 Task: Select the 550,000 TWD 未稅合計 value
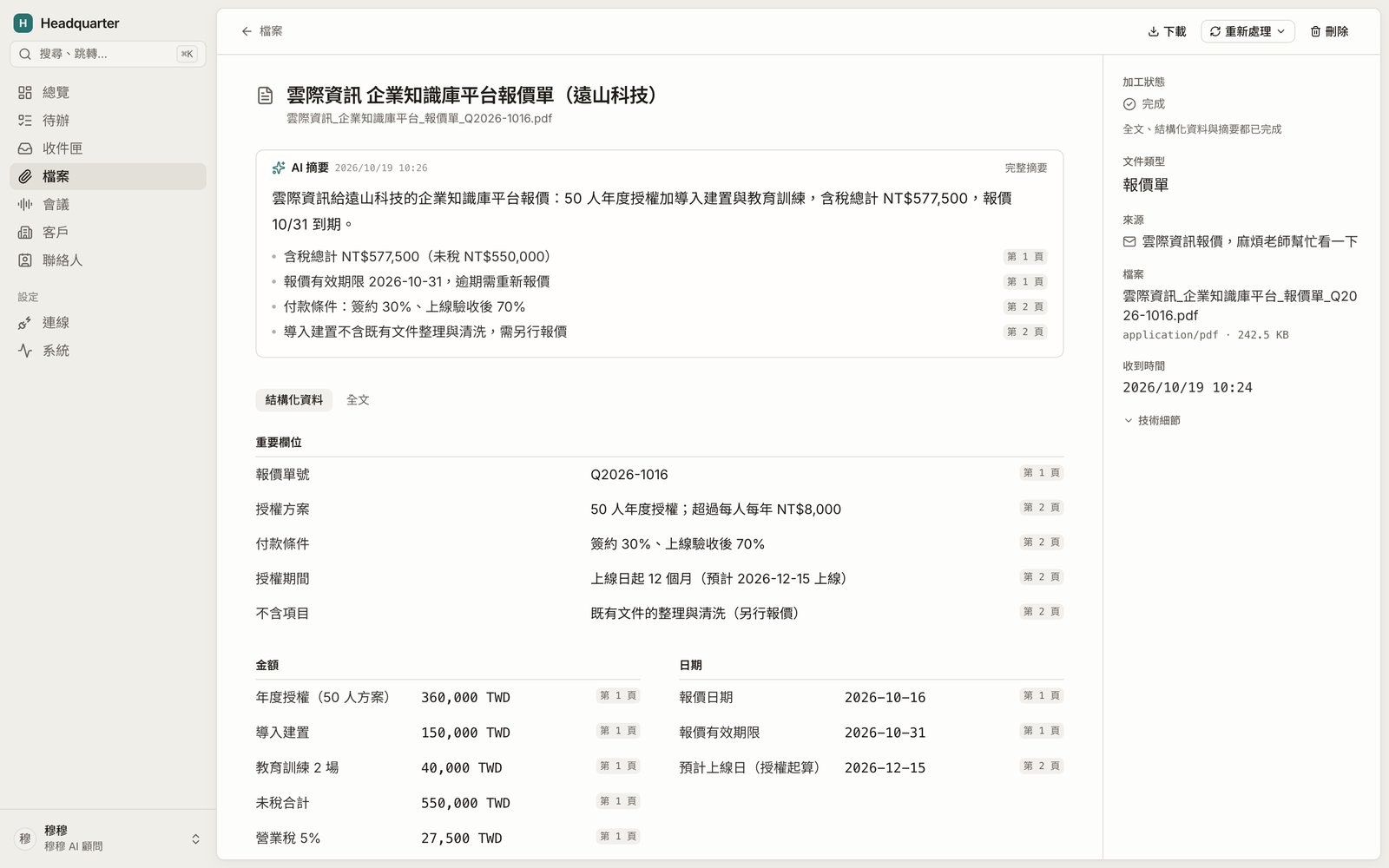[465, 803]
